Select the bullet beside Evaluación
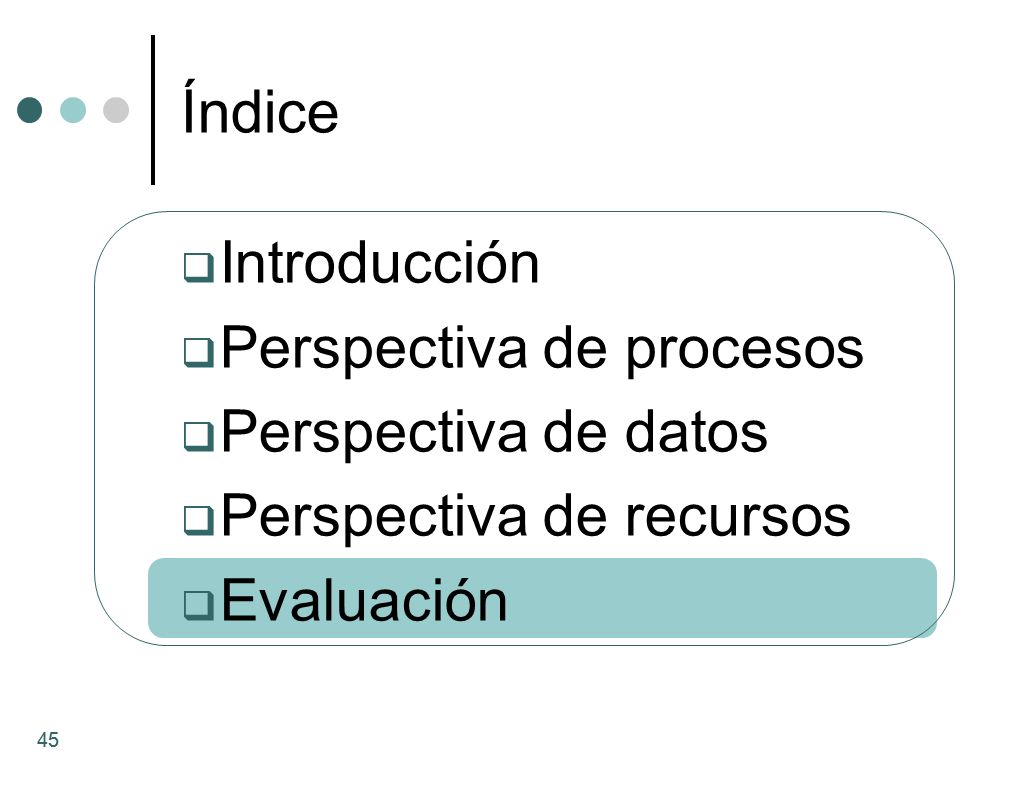 198,604
